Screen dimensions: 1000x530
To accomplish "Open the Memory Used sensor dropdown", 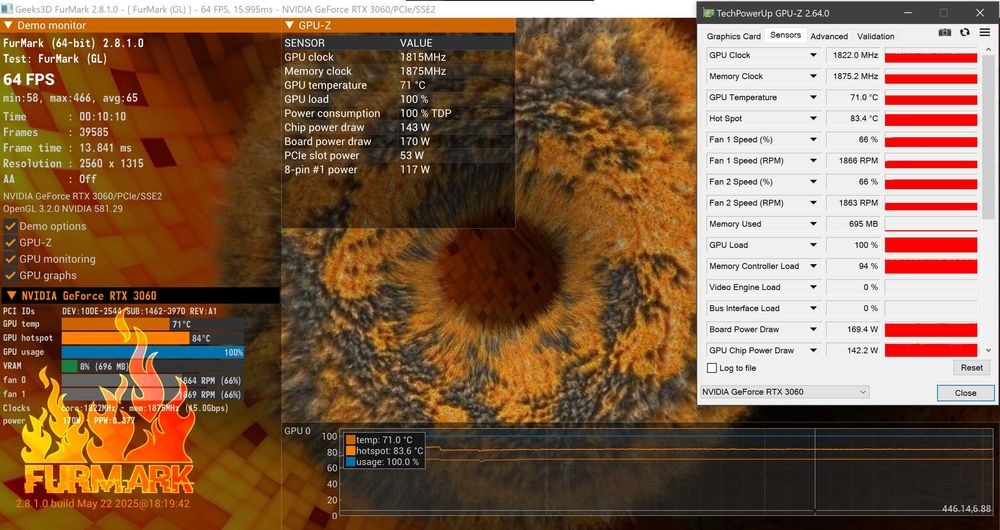I will click(813, 224).
